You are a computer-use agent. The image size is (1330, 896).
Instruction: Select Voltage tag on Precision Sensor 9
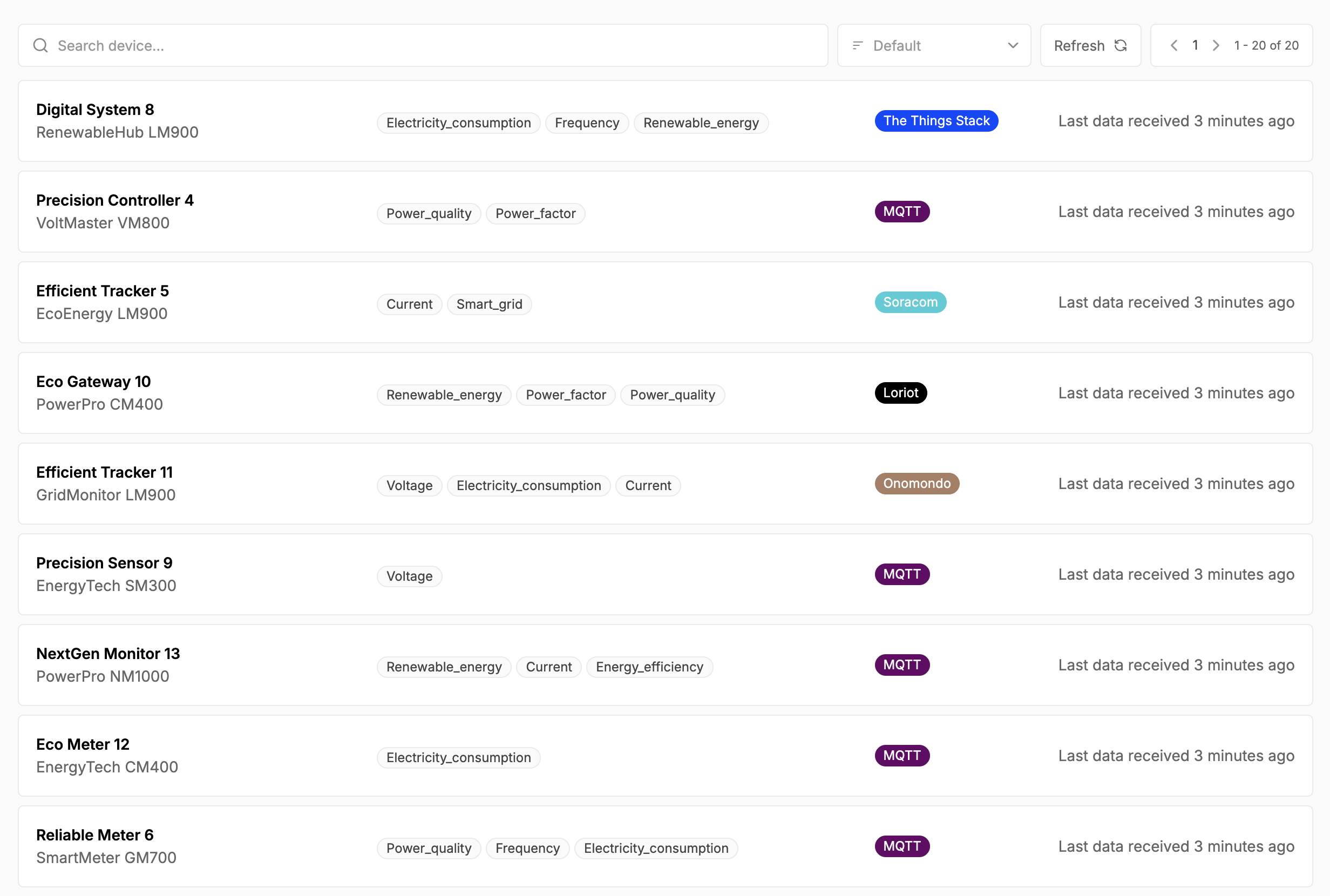410,576
